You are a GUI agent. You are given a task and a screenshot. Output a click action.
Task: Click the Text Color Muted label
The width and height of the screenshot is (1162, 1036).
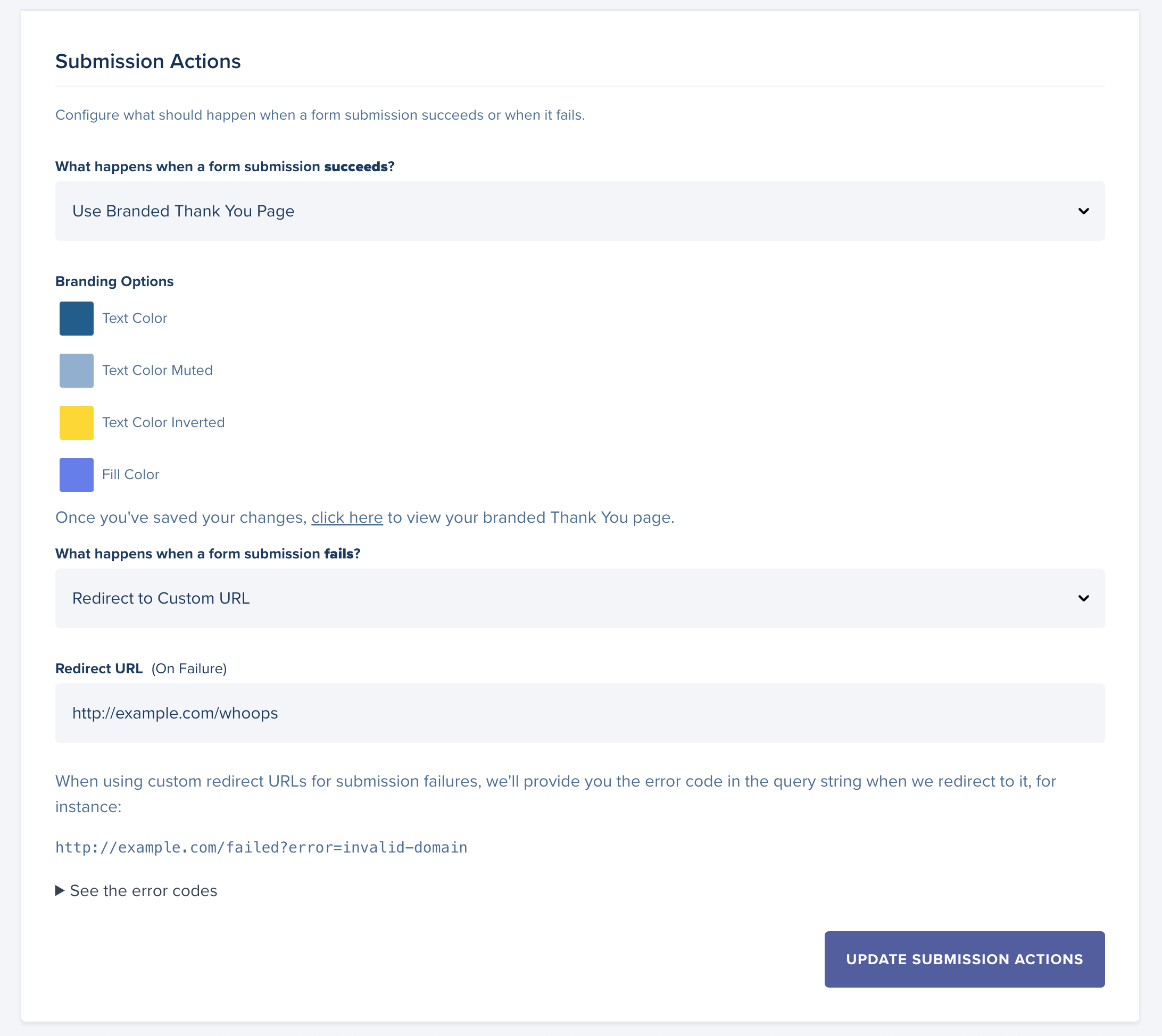tap(157, 371)
